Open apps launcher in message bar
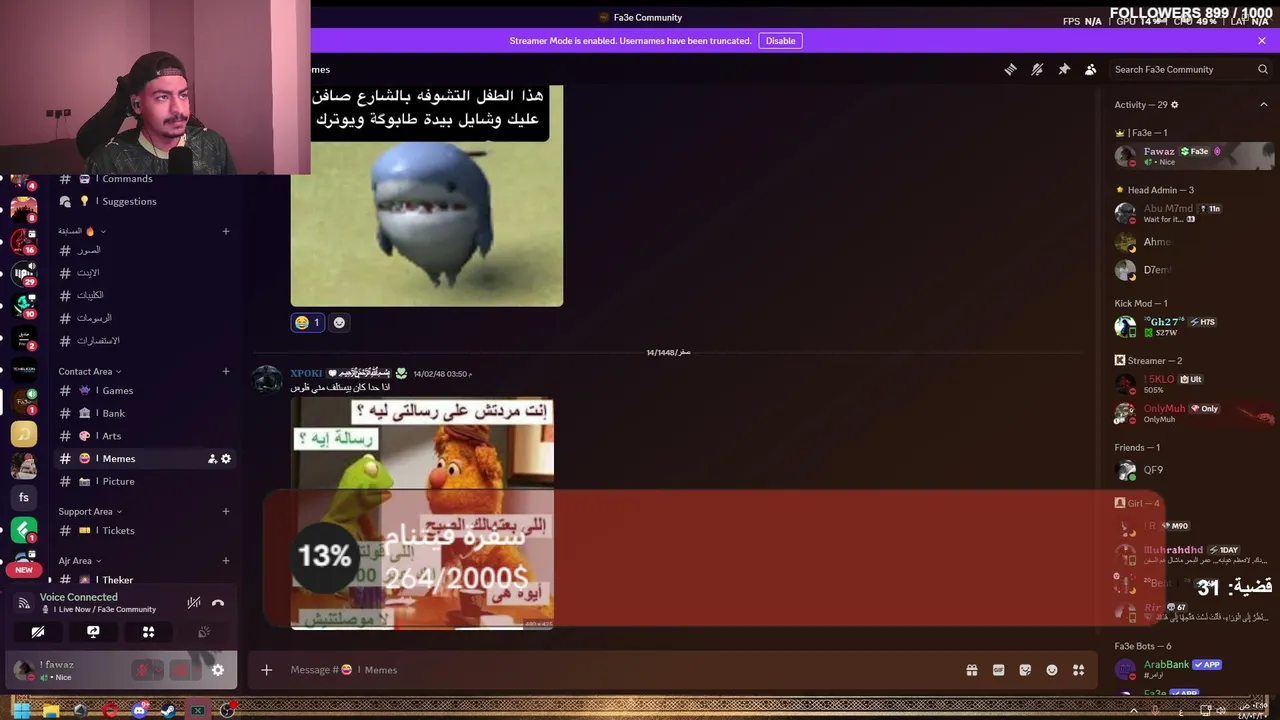The width and height of the screenshot is (1280, 720). click(1078, 670)
